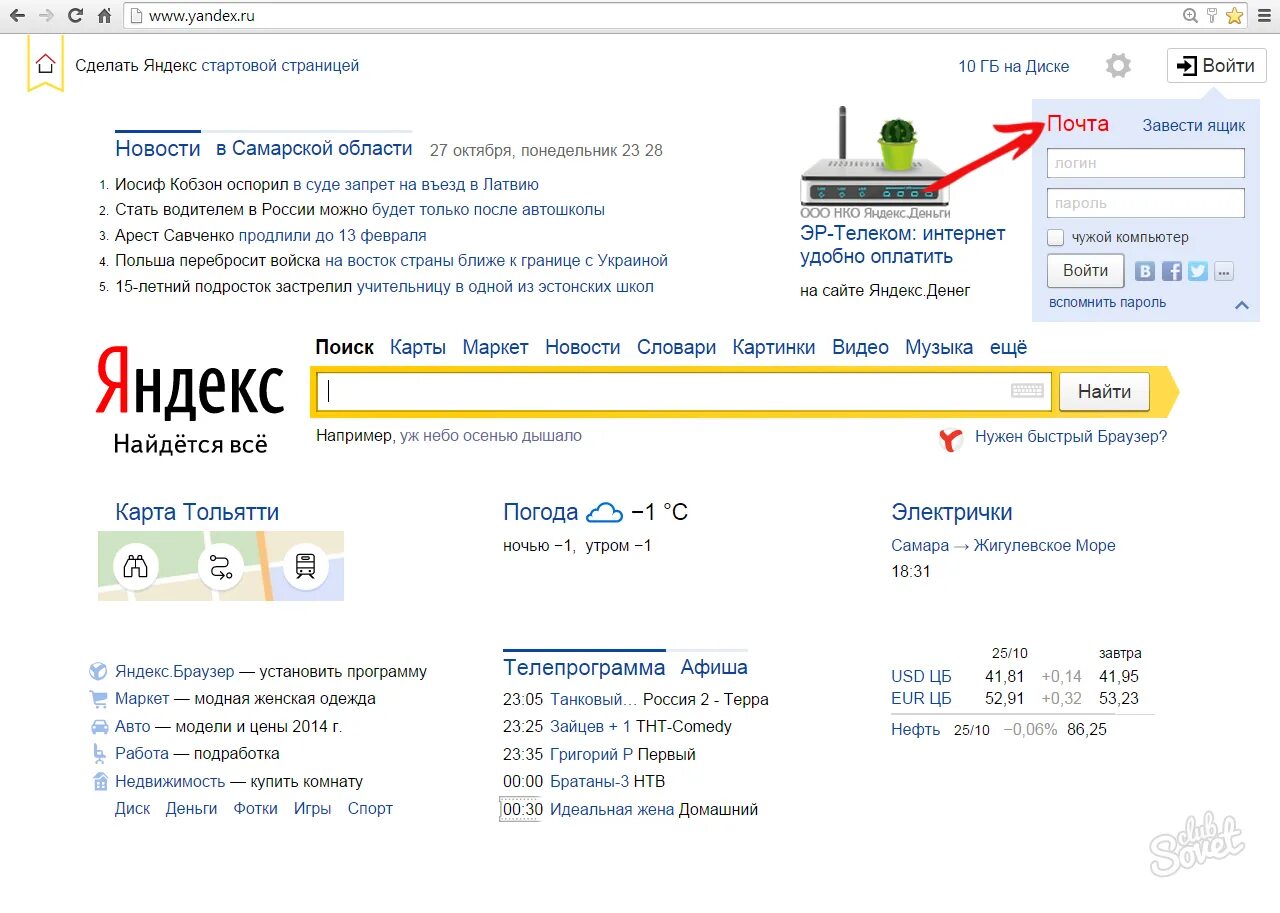The height and width of the screenshot is (913, 1280).
Task: Click into the логин input field
Action: 1146,163
